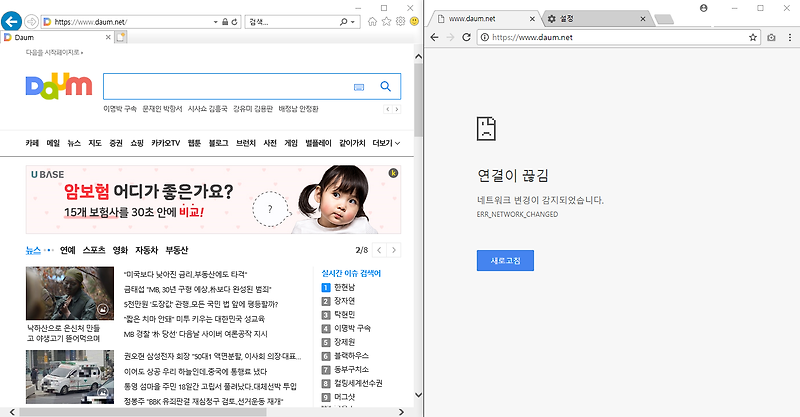Close the 설정 tab in Chrome
This screenshot has width=800, height=417.
[643, 19]
